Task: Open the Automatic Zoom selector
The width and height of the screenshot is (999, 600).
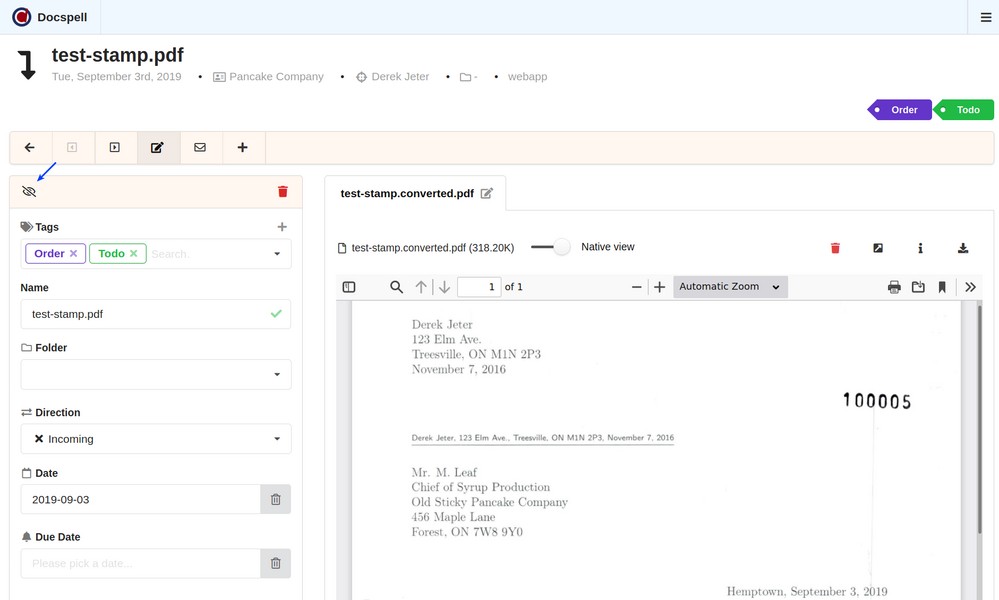Action: tap(730, 287)
